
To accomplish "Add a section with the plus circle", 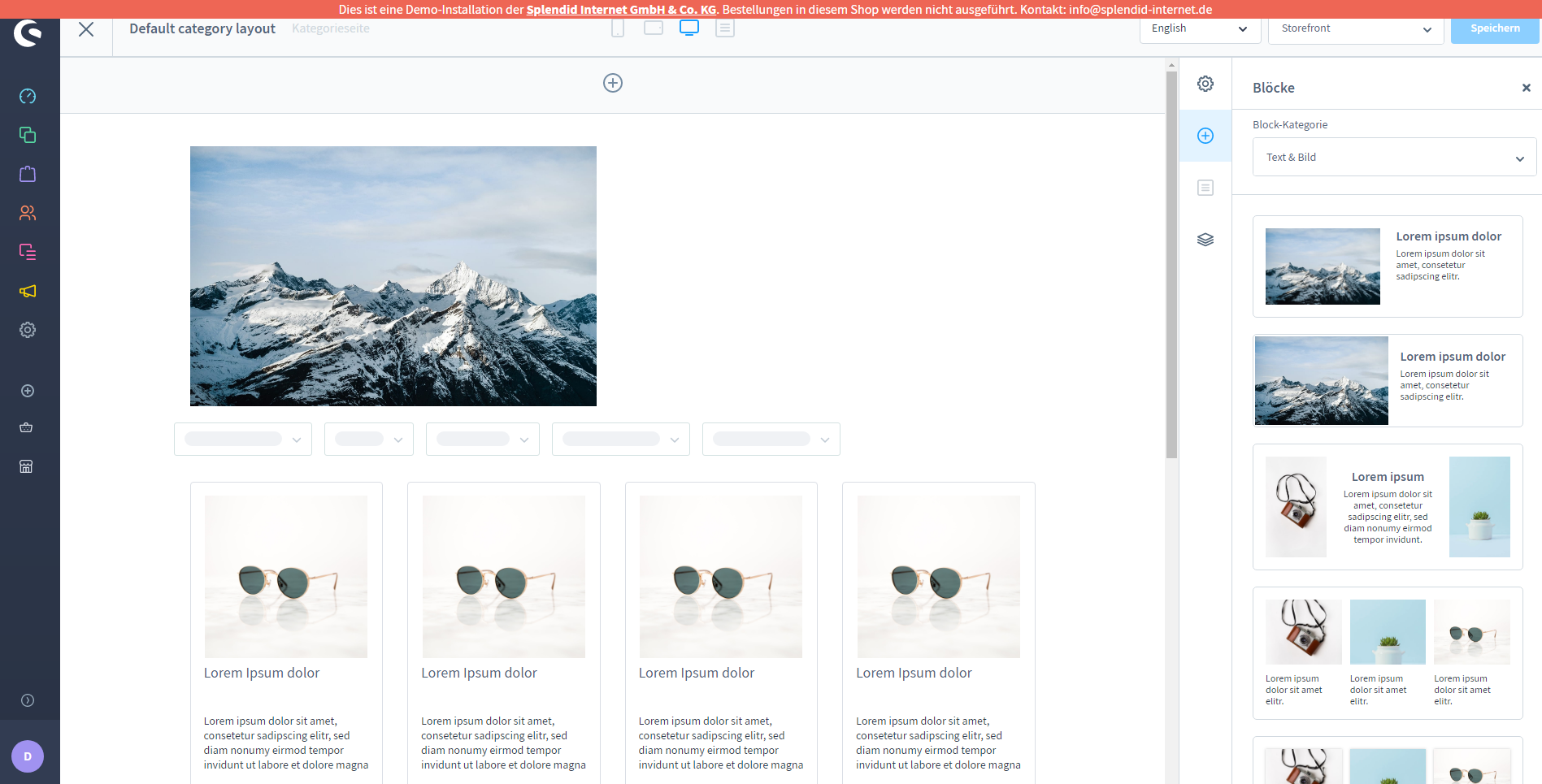I will [613, 83].
